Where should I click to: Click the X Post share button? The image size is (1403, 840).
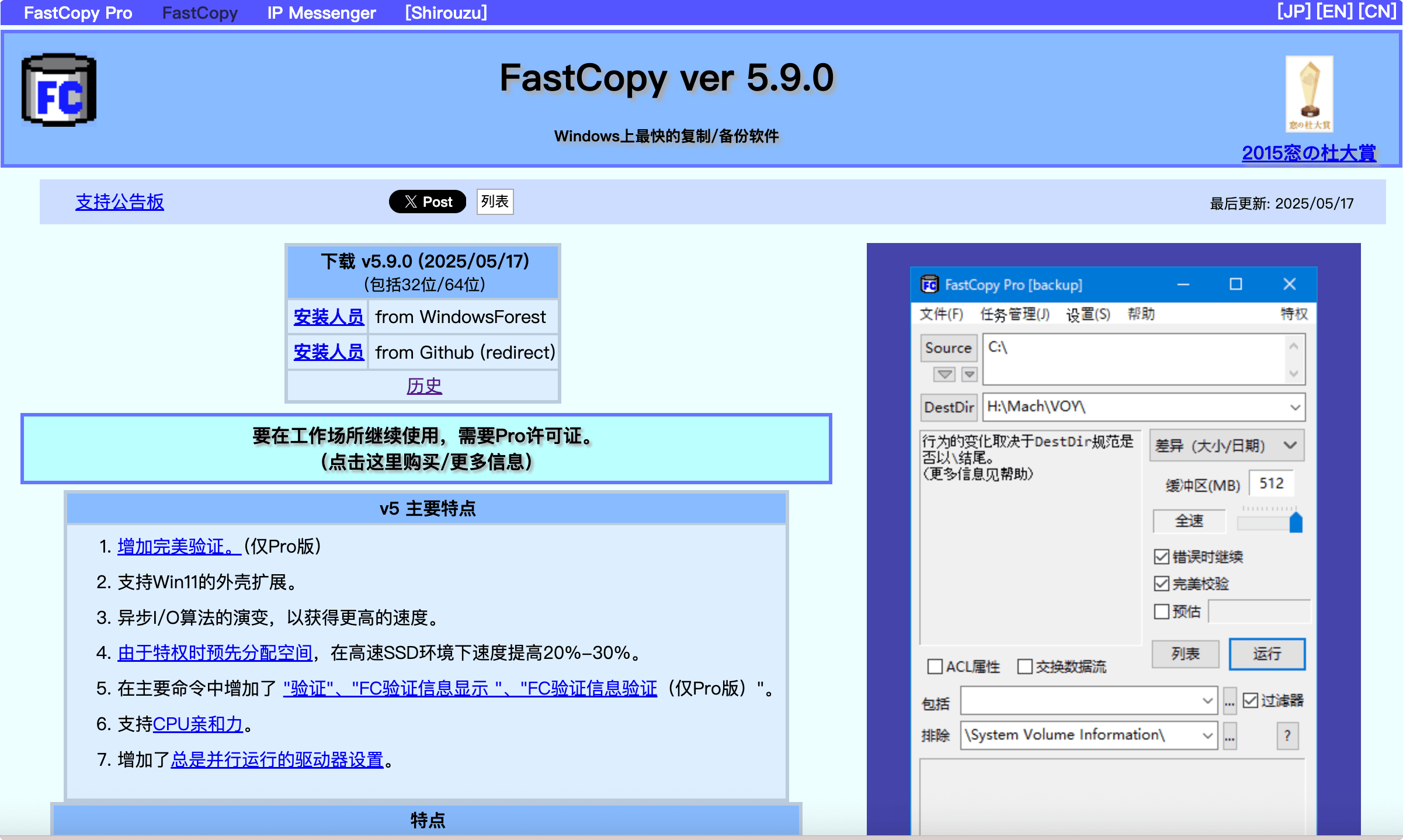click(428, 202)
